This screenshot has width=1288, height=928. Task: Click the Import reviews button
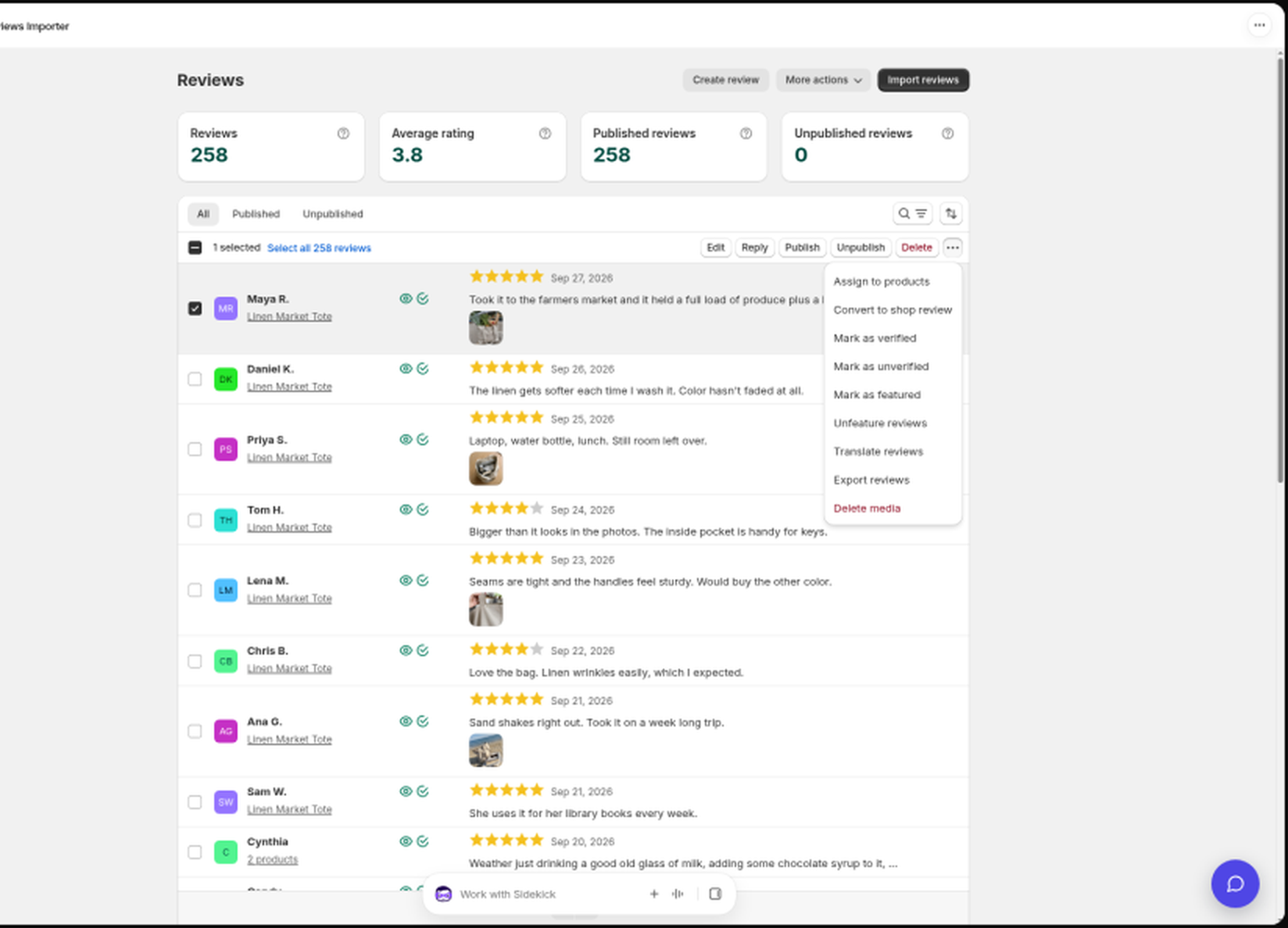(x=923, y=80)
